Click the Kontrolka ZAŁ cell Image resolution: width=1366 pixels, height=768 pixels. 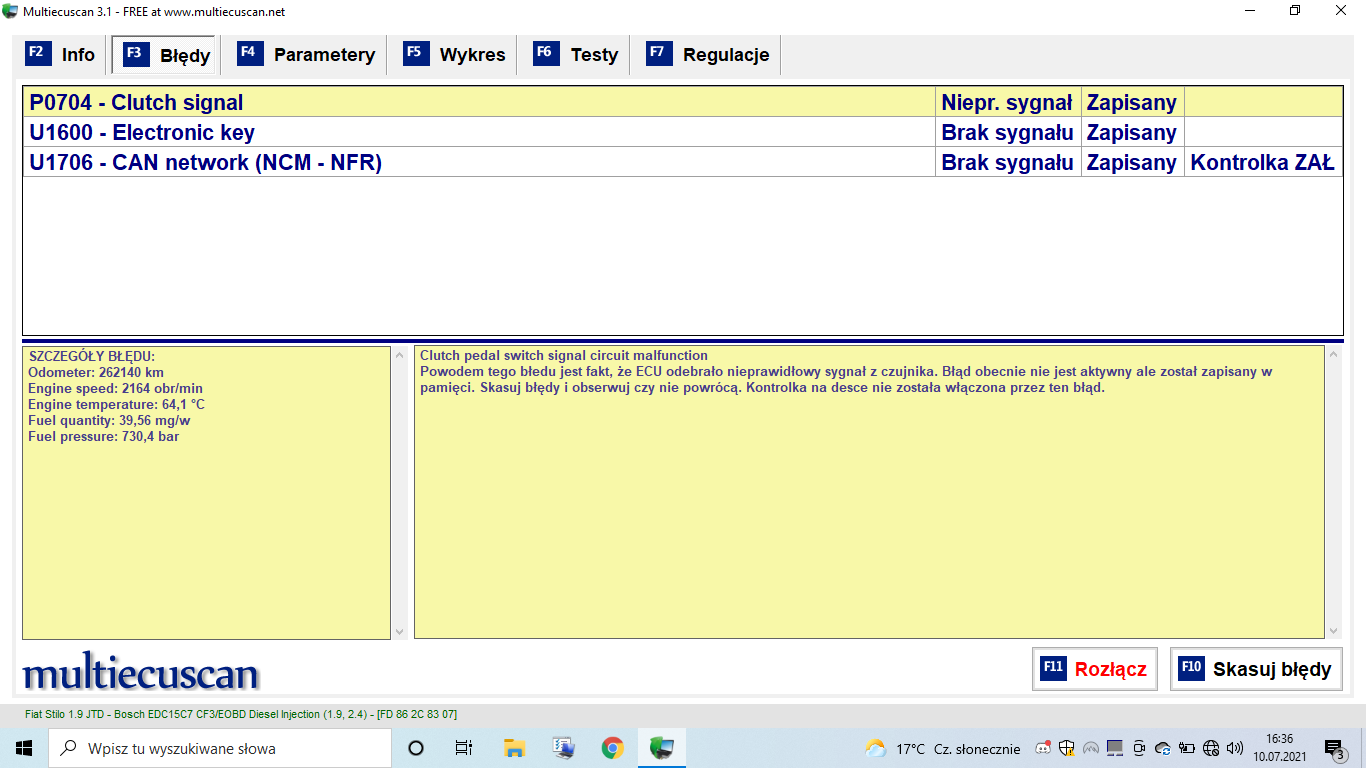pos(1263,162)
